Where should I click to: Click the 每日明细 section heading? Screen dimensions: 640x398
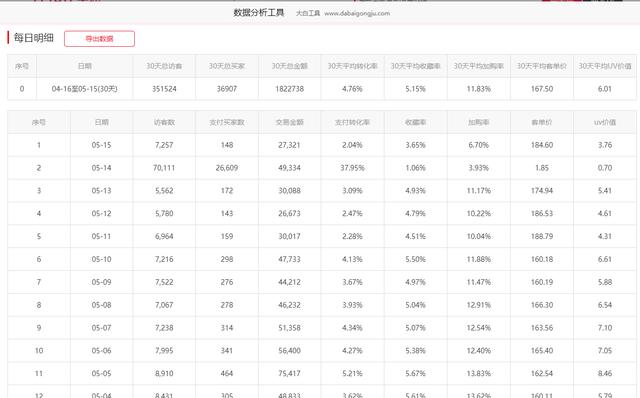pyautogui.click(x=33, y=38)
